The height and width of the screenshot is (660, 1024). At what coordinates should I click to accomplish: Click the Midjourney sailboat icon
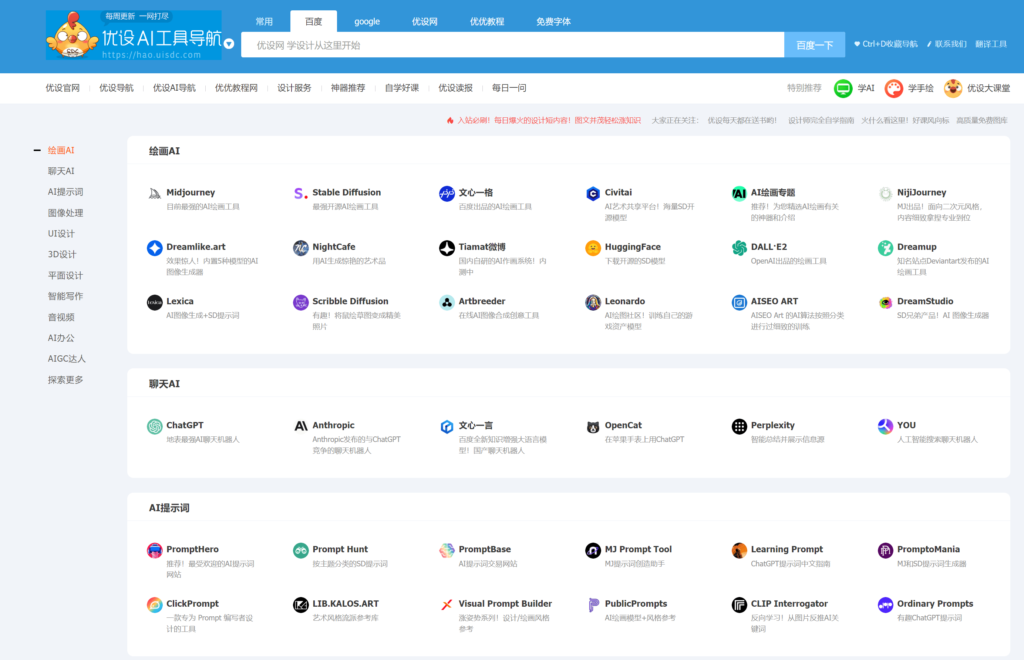154,193
